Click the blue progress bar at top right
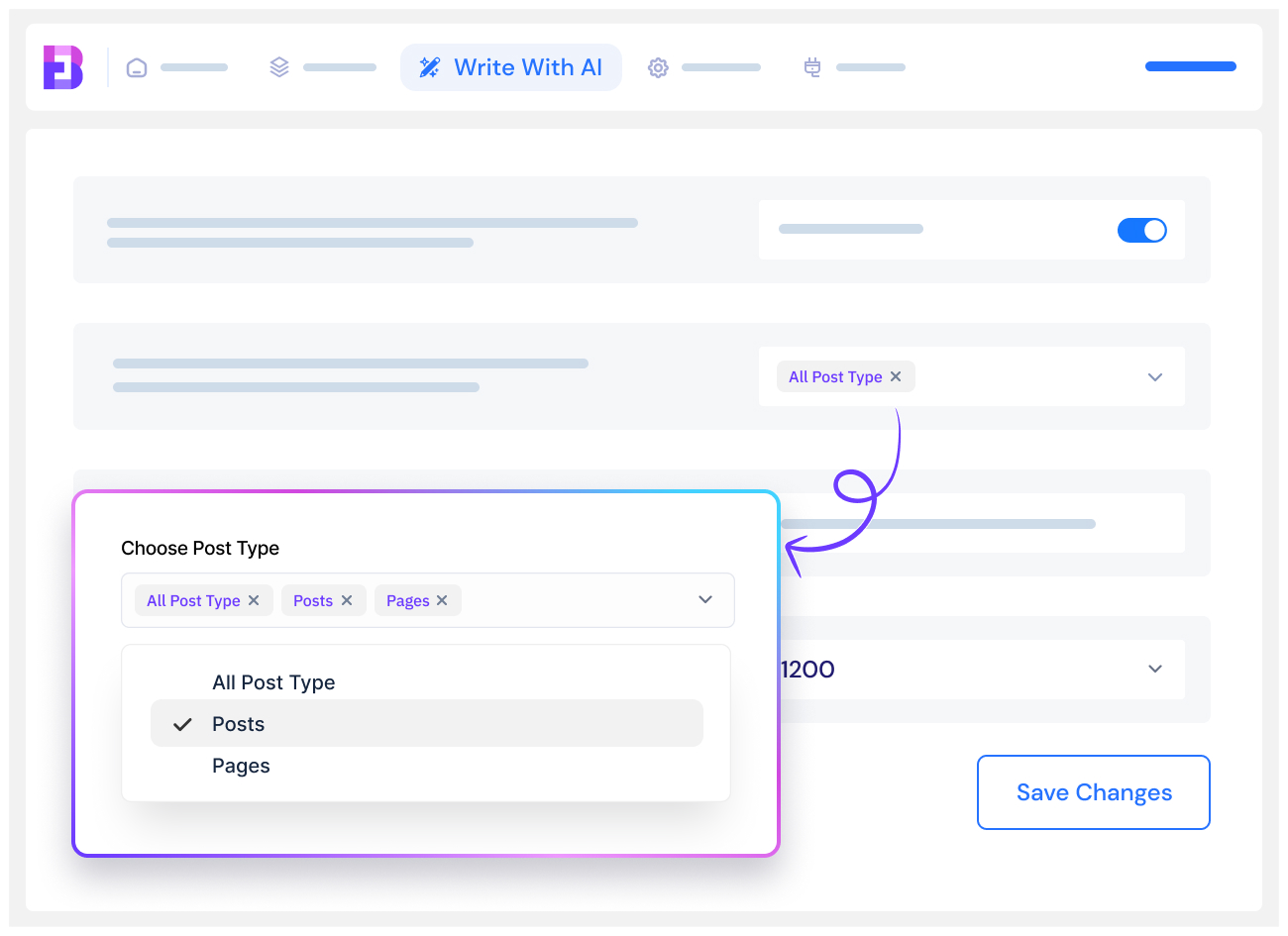1288x936 pixels. [1190, 65]
